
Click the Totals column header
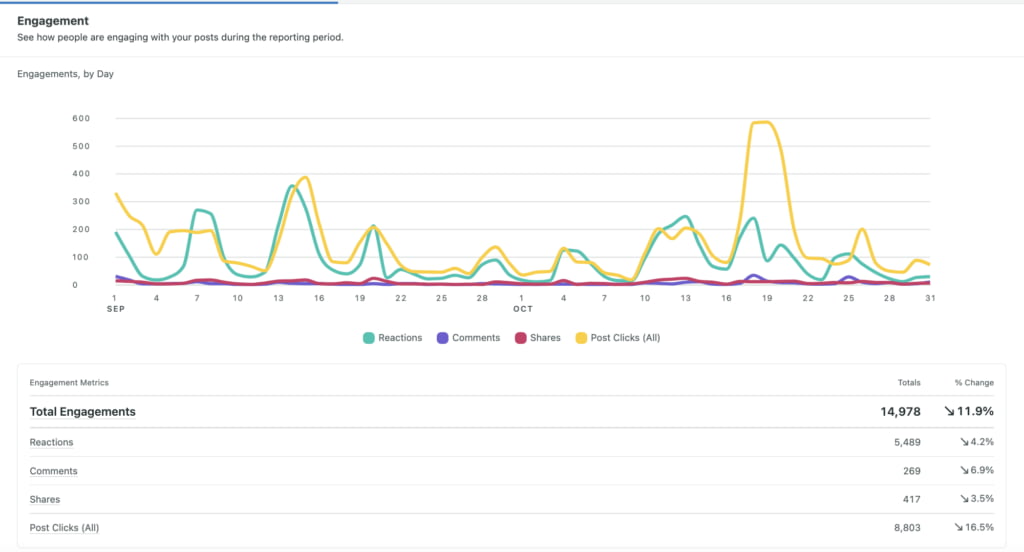coord(909,383)
